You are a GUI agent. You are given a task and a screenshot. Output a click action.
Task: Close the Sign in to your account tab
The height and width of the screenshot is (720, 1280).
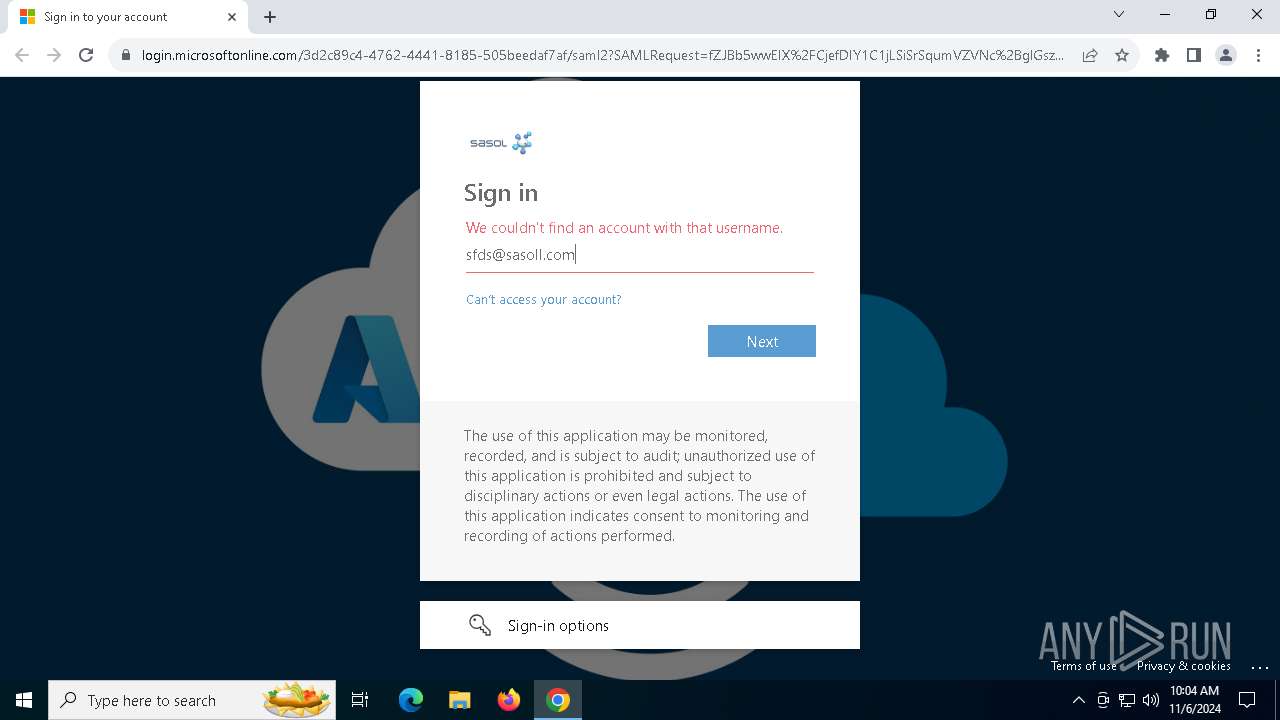pyautogui.click(x=232, y=17)
